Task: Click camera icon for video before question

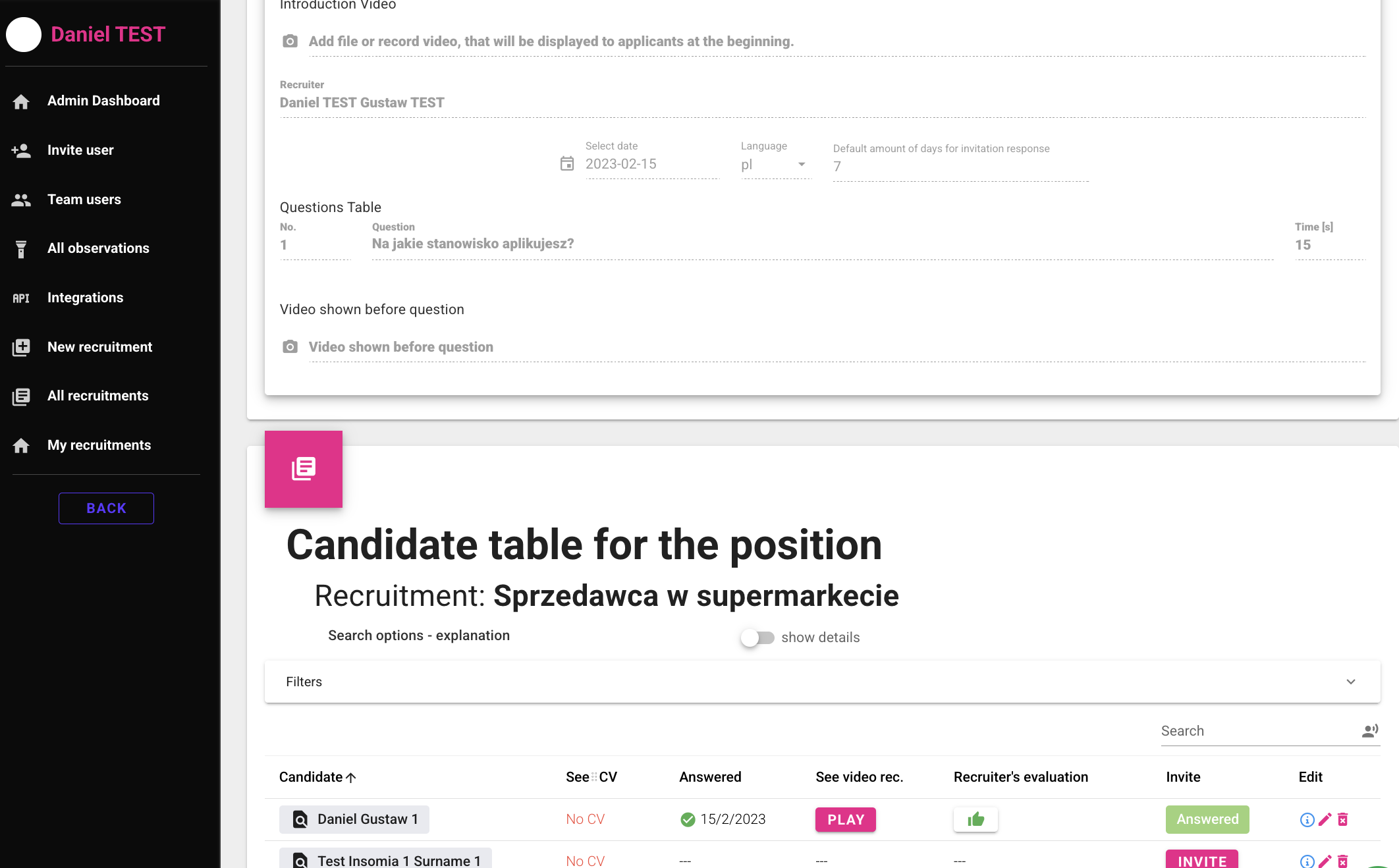Action: [290, 346]
